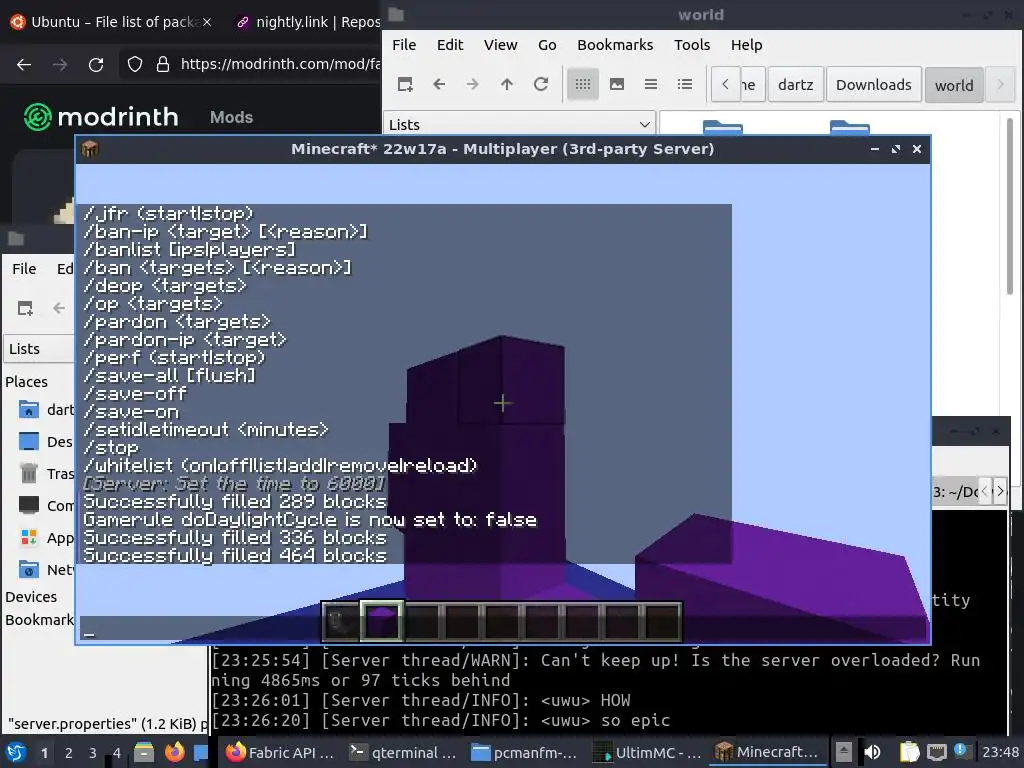Select dartz path button
Screen dimensions: 1024x768
coord(795,85)
